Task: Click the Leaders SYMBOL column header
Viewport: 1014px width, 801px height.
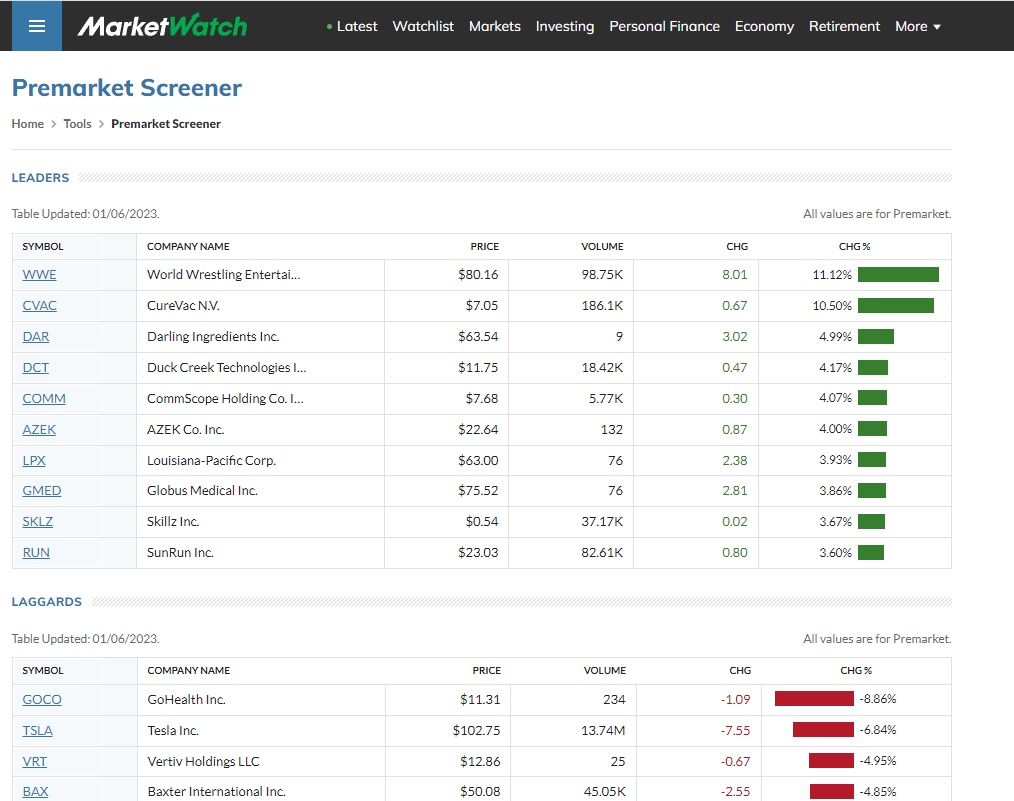Action: point(43,246)
